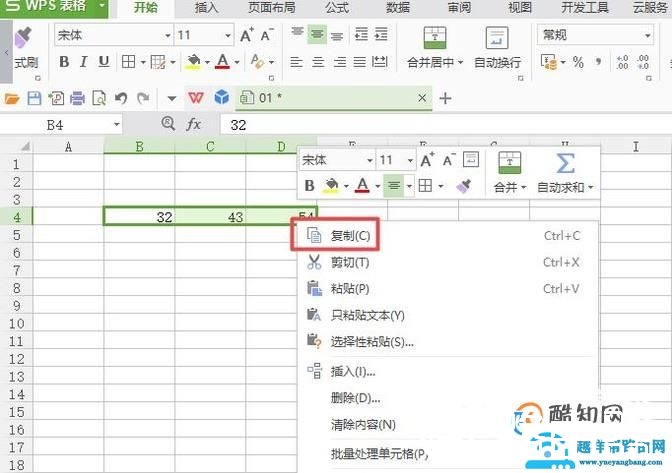
Task: Toggle Bold in the ribbon
Action: [x=64, y=62]
